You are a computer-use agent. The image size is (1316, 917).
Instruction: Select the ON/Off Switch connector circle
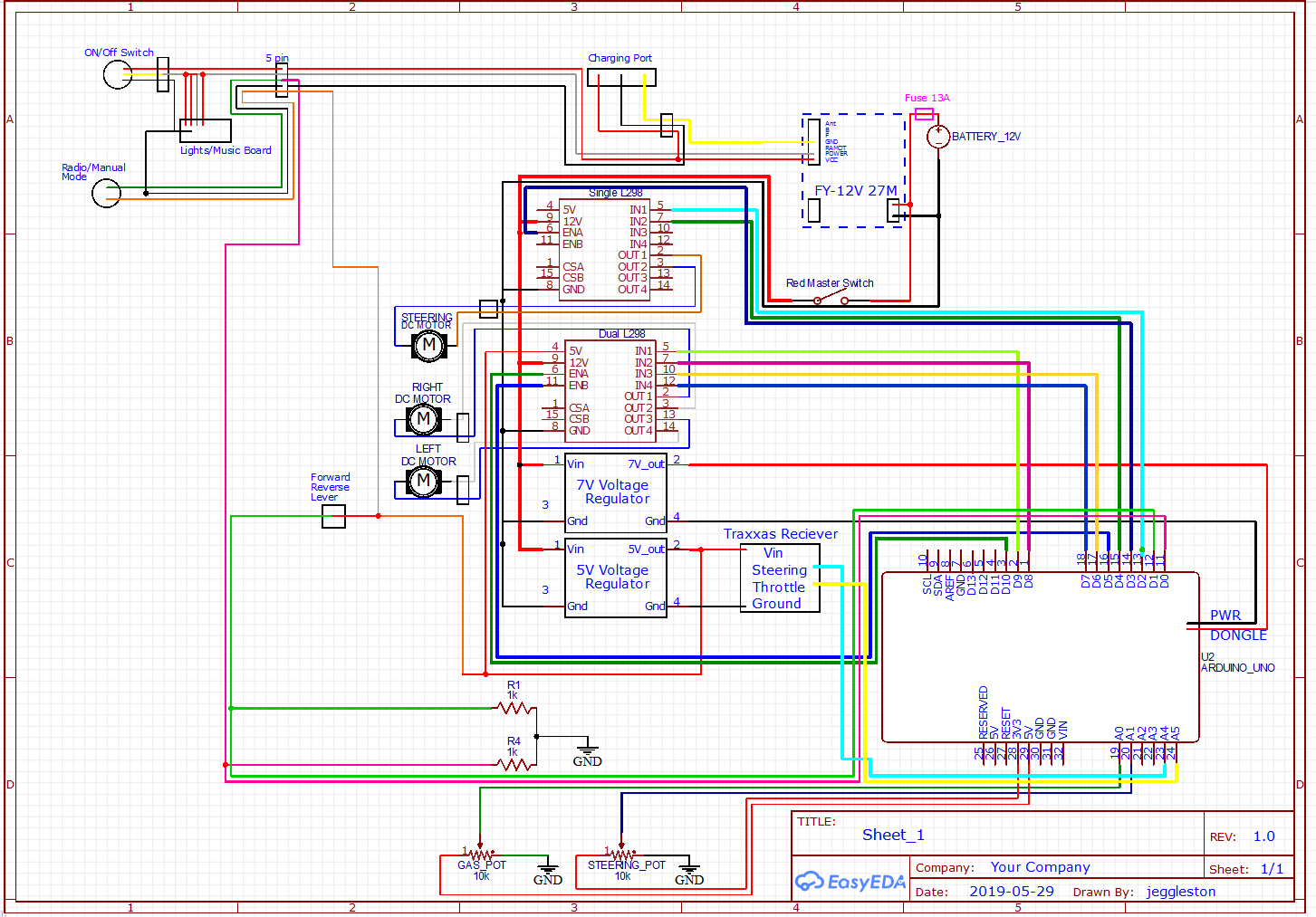click(118, 74)
